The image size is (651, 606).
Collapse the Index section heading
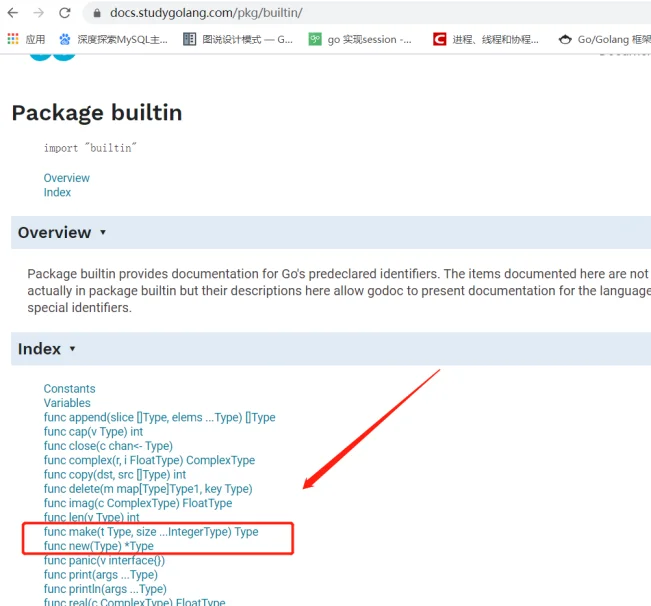(46, 349)
